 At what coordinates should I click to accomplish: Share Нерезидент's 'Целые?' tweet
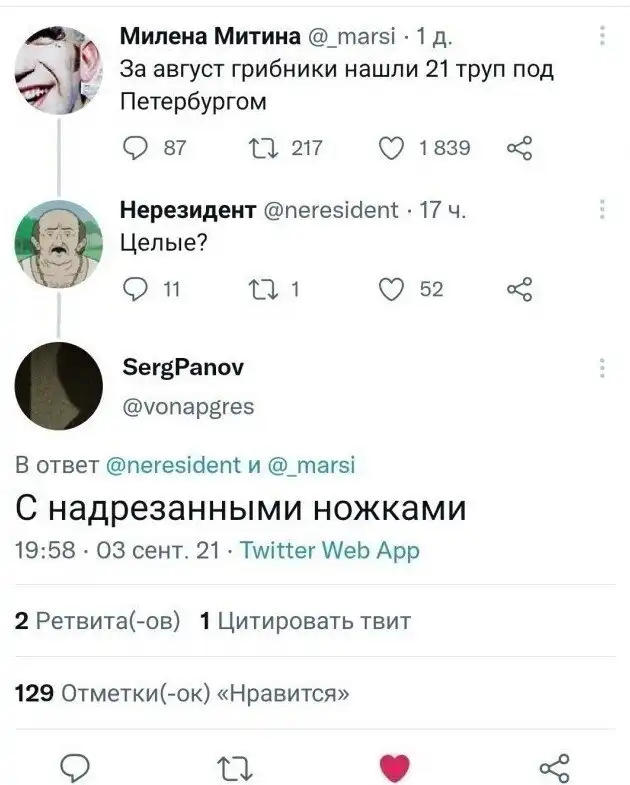pyautogui.click(x=519, y=289)
